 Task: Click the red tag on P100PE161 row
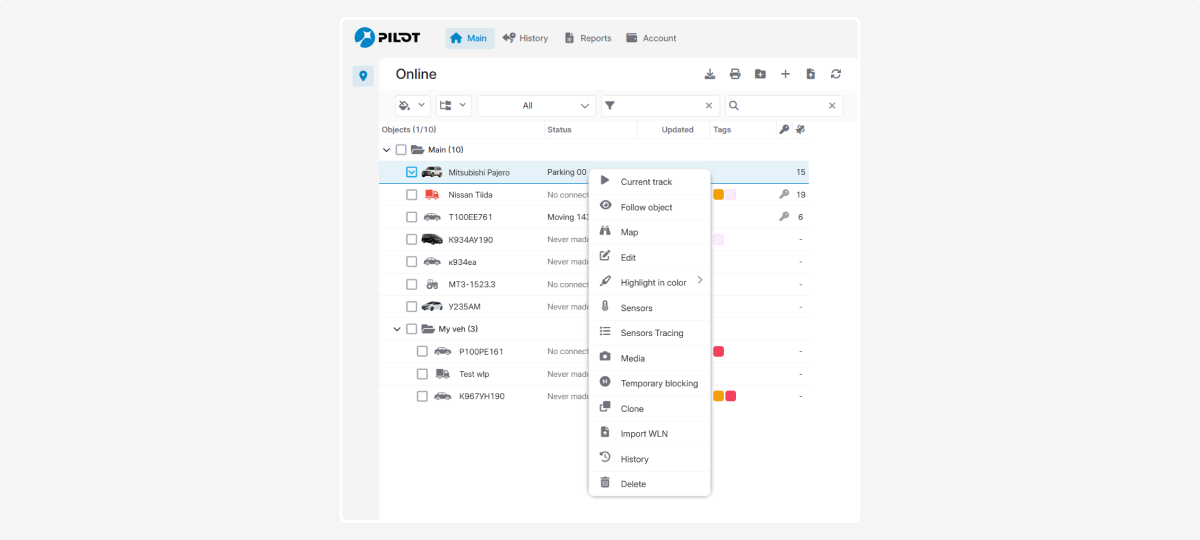pyautogui.click(x=718, y=351)
